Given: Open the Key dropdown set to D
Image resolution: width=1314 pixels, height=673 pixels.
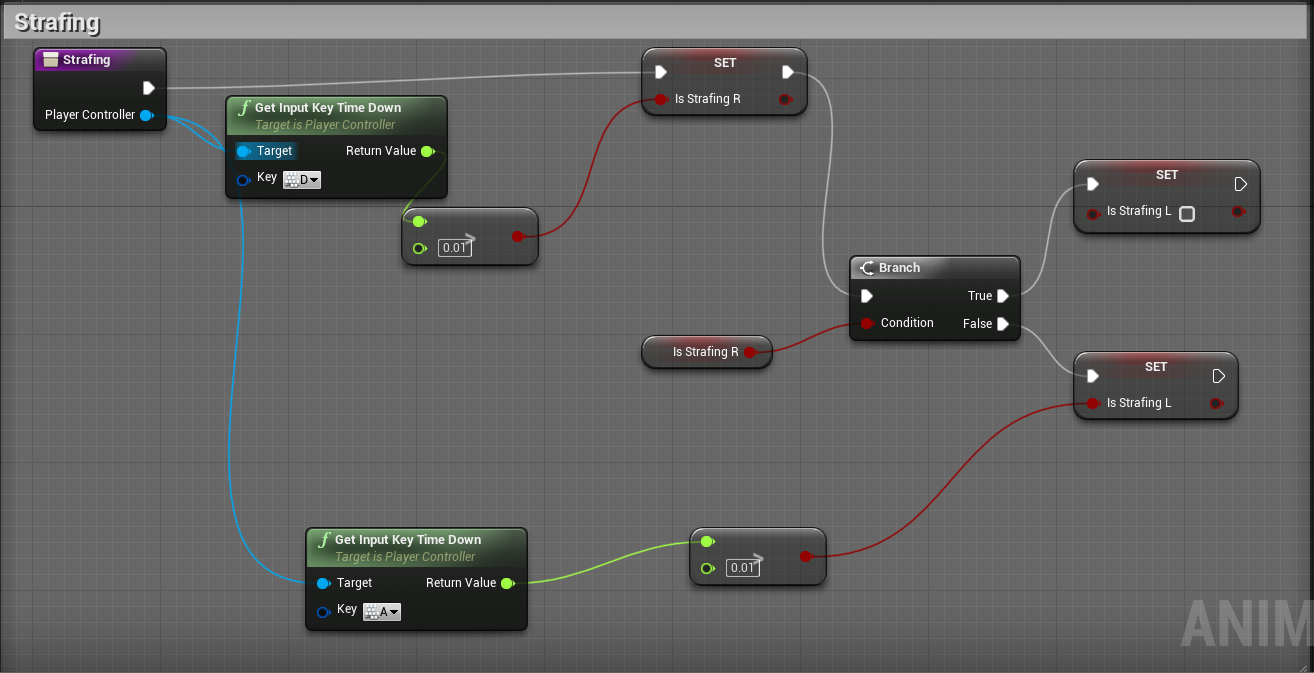Looking at the screenshot, I should [x=302, y=180].
